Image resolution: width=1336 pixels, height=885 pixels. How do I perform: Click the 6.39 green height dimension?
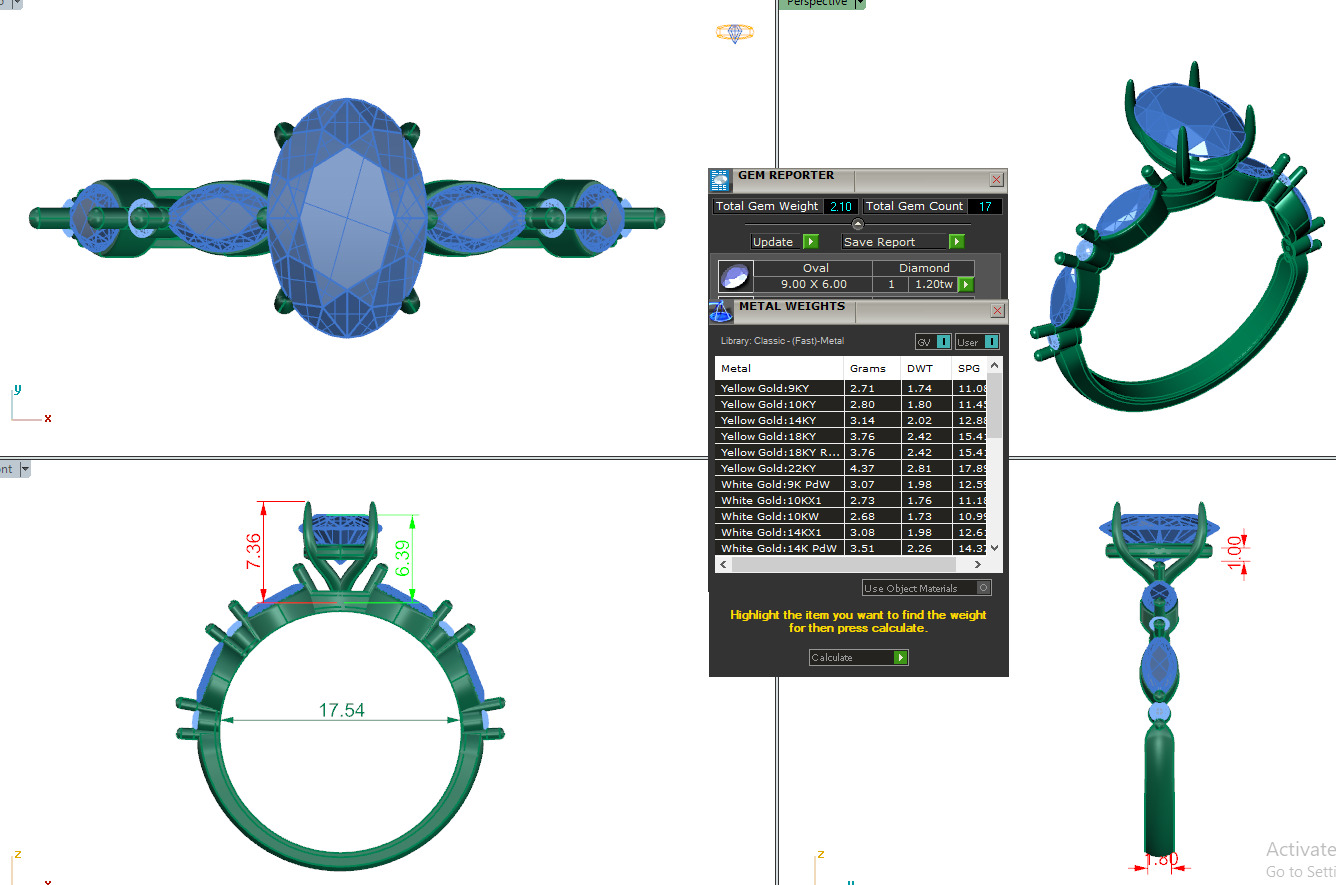(403, 557)
